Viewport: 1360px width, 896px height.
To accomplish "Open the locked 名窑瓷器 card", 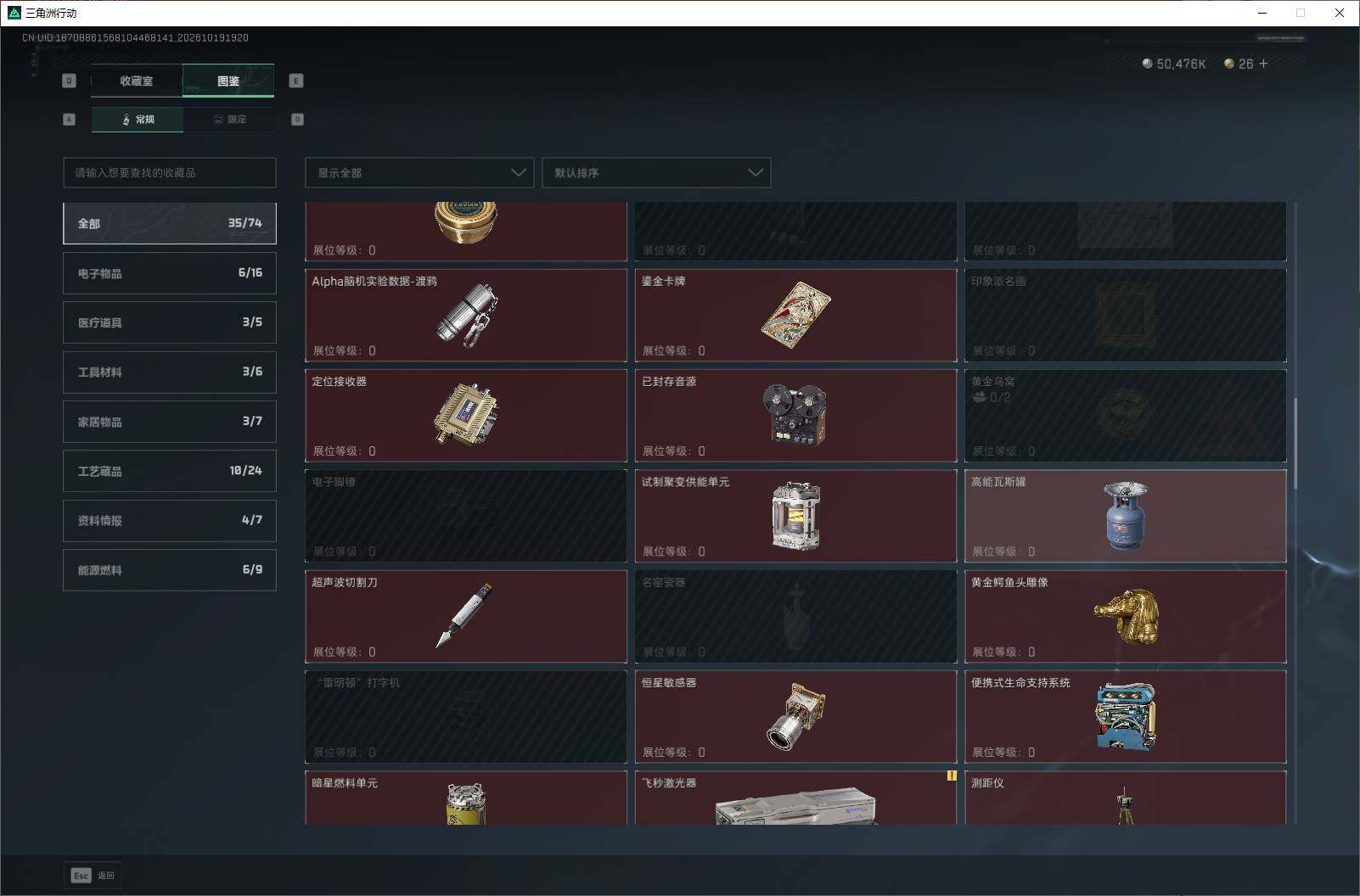I will [795, 616].
